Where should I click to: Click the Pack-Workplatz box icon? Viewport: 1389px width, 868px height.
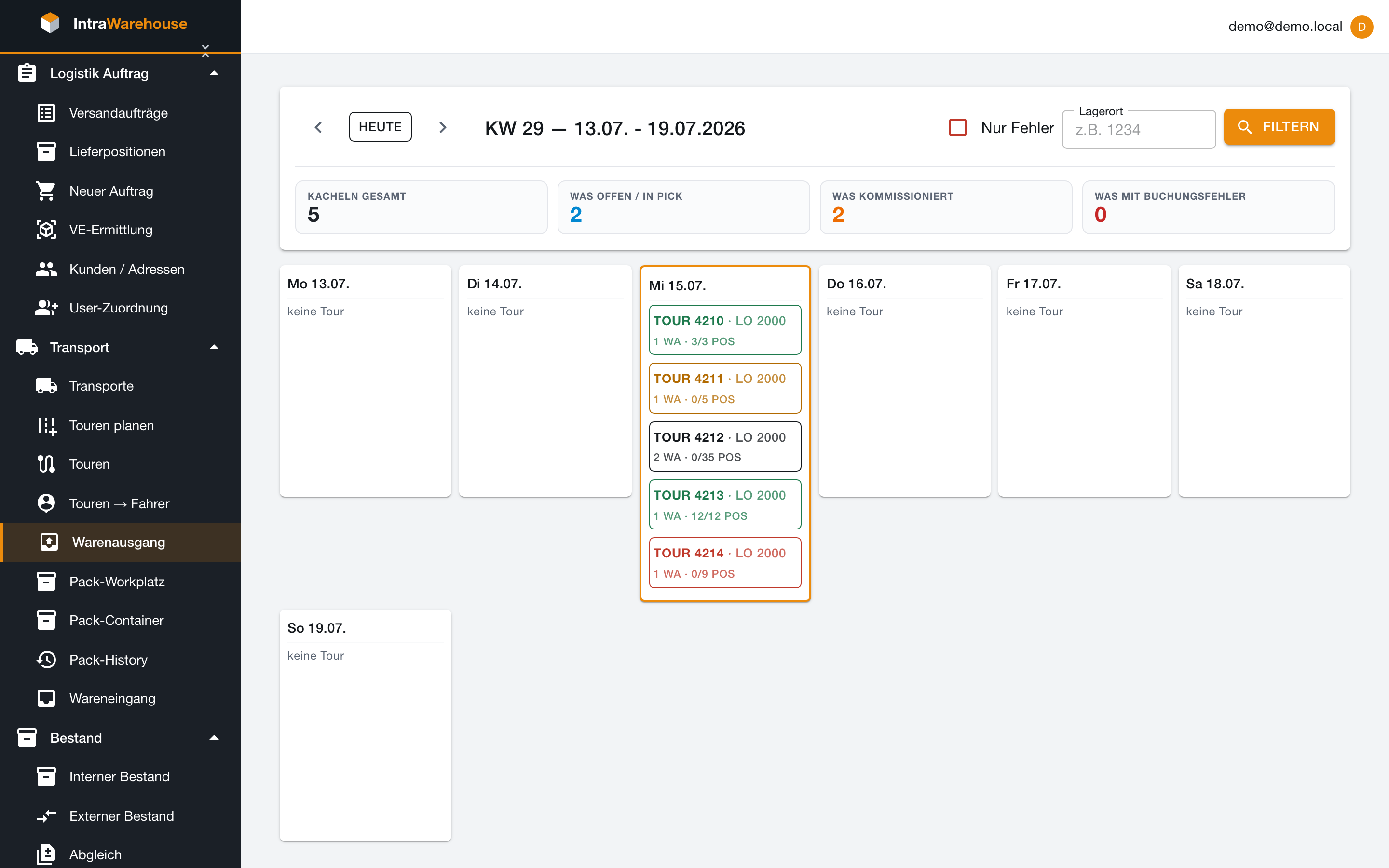click(x=46, y=582)
